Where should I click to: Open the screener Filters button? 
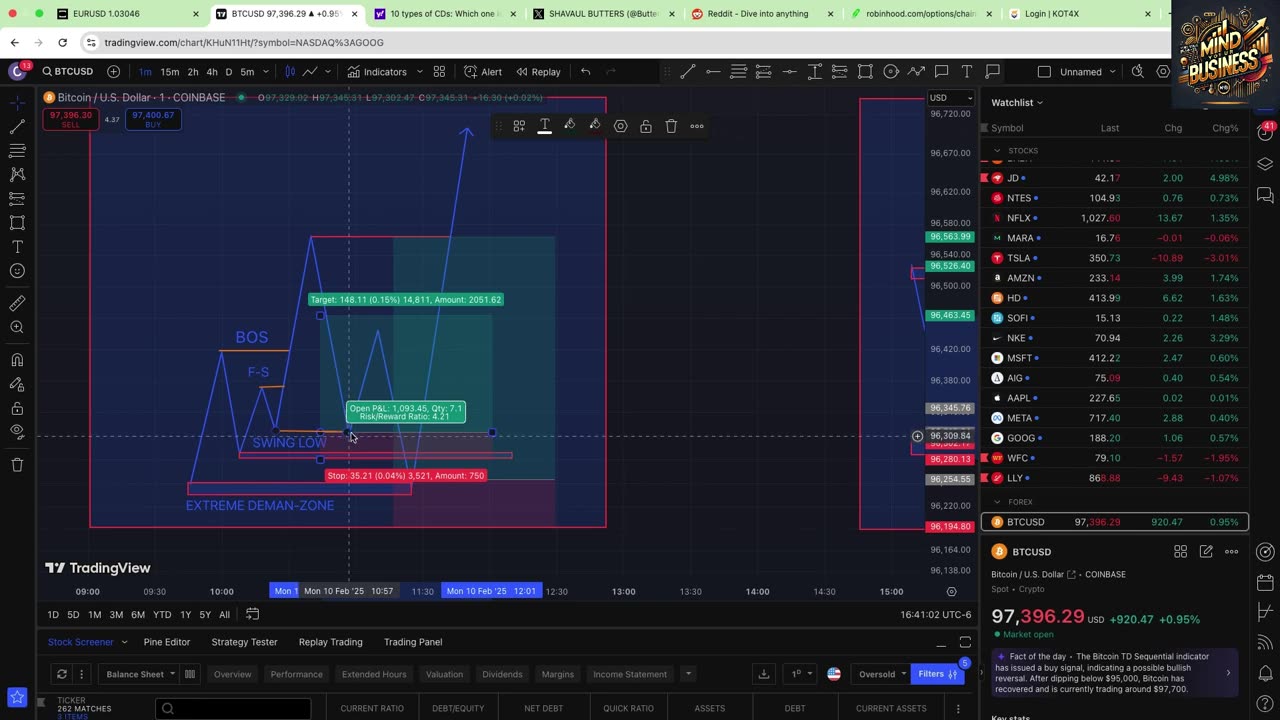pos(938,674)
